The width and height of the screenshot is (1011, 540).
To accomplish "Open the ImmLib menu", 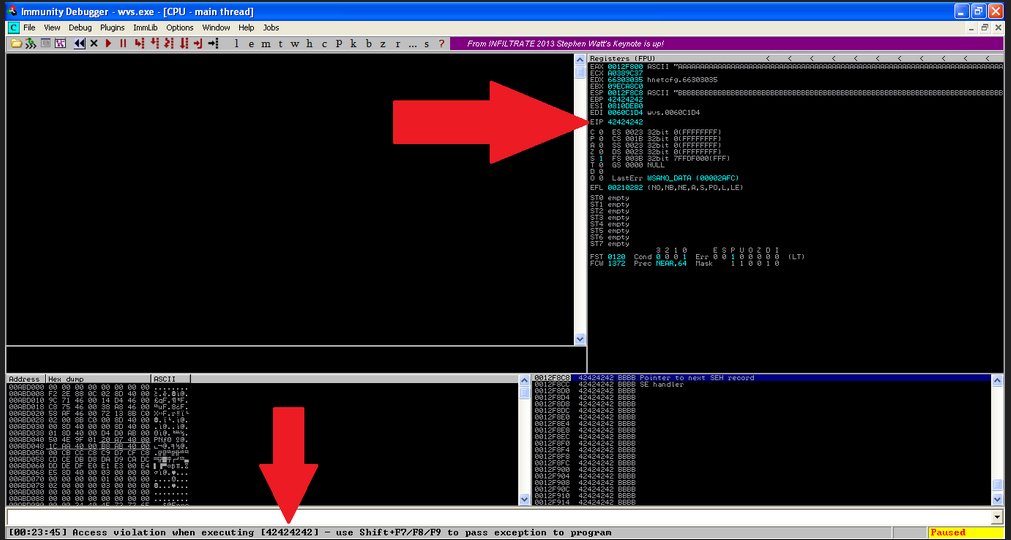I will (x=146, y=27).
